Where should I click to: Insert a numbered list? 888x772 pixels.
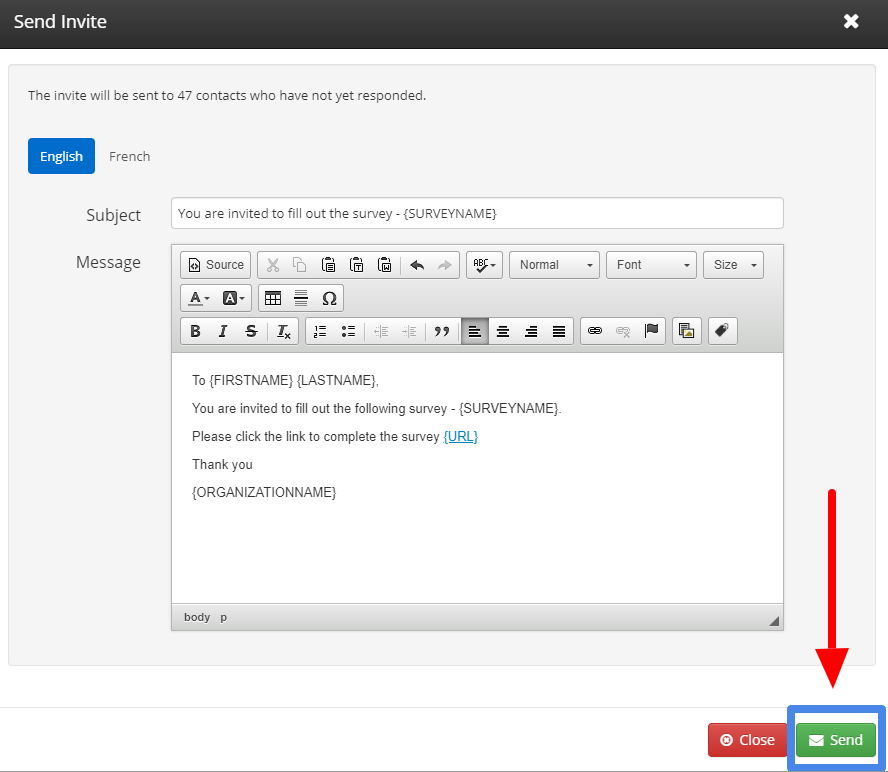(320, 331)
